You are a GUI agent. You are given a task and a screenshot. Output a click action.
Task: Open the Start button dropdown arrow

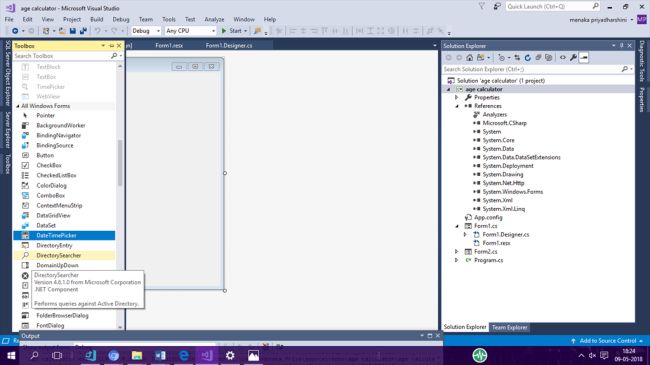point(245,31)
